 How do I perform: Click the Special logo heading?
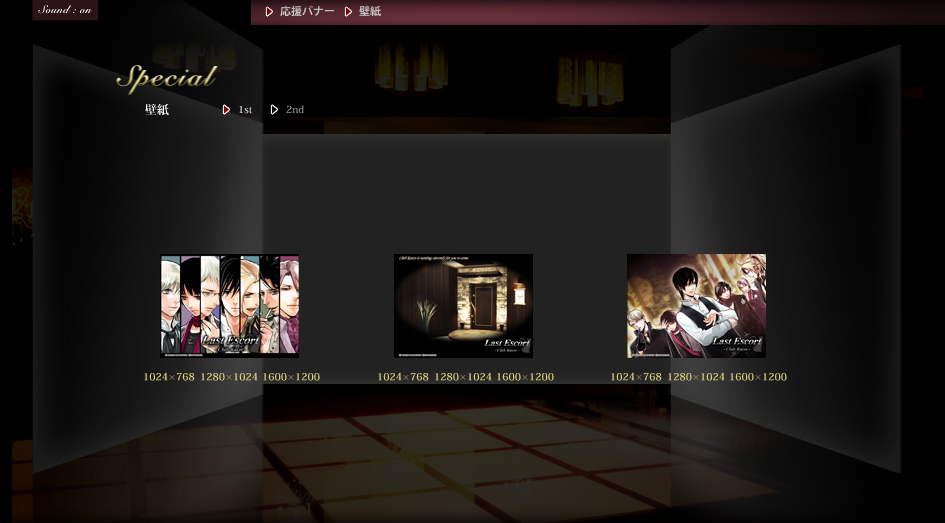click(166, 78)
